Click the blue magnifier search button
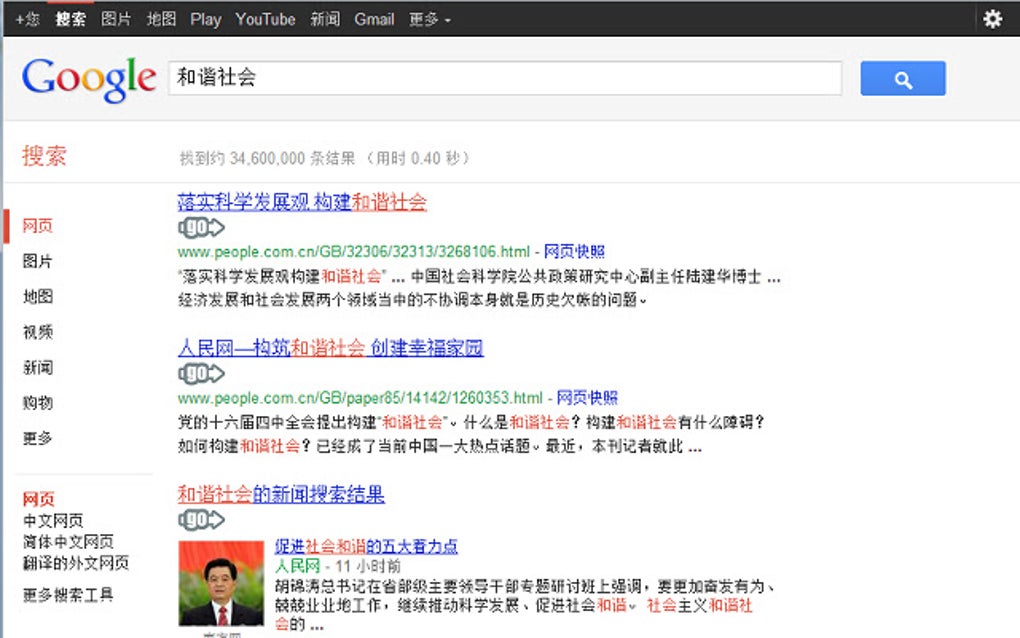The height and width of the screenshot is (638, 1020). click(901, 77)
